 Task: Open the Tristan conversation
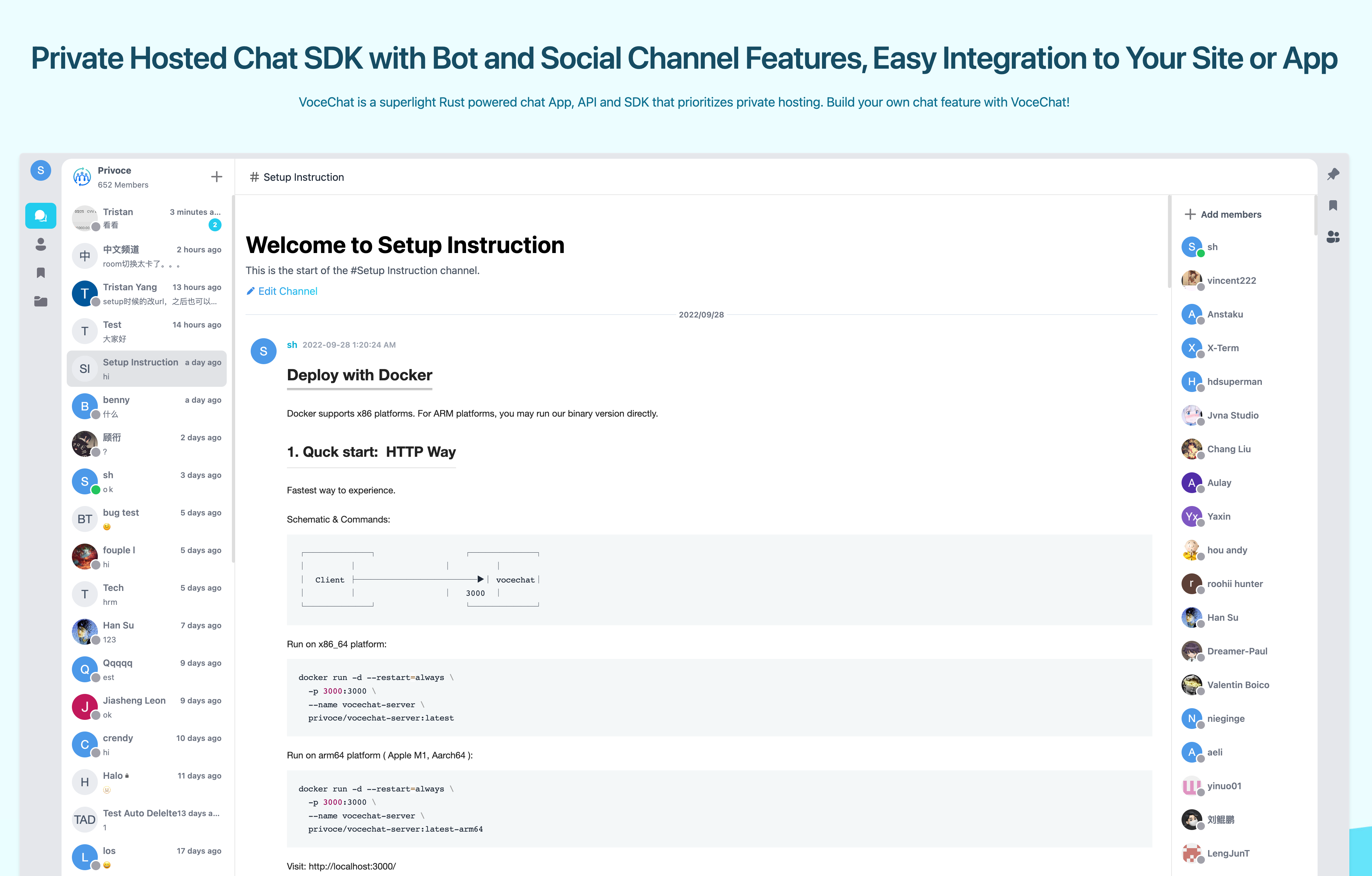(x=146, y=218)
